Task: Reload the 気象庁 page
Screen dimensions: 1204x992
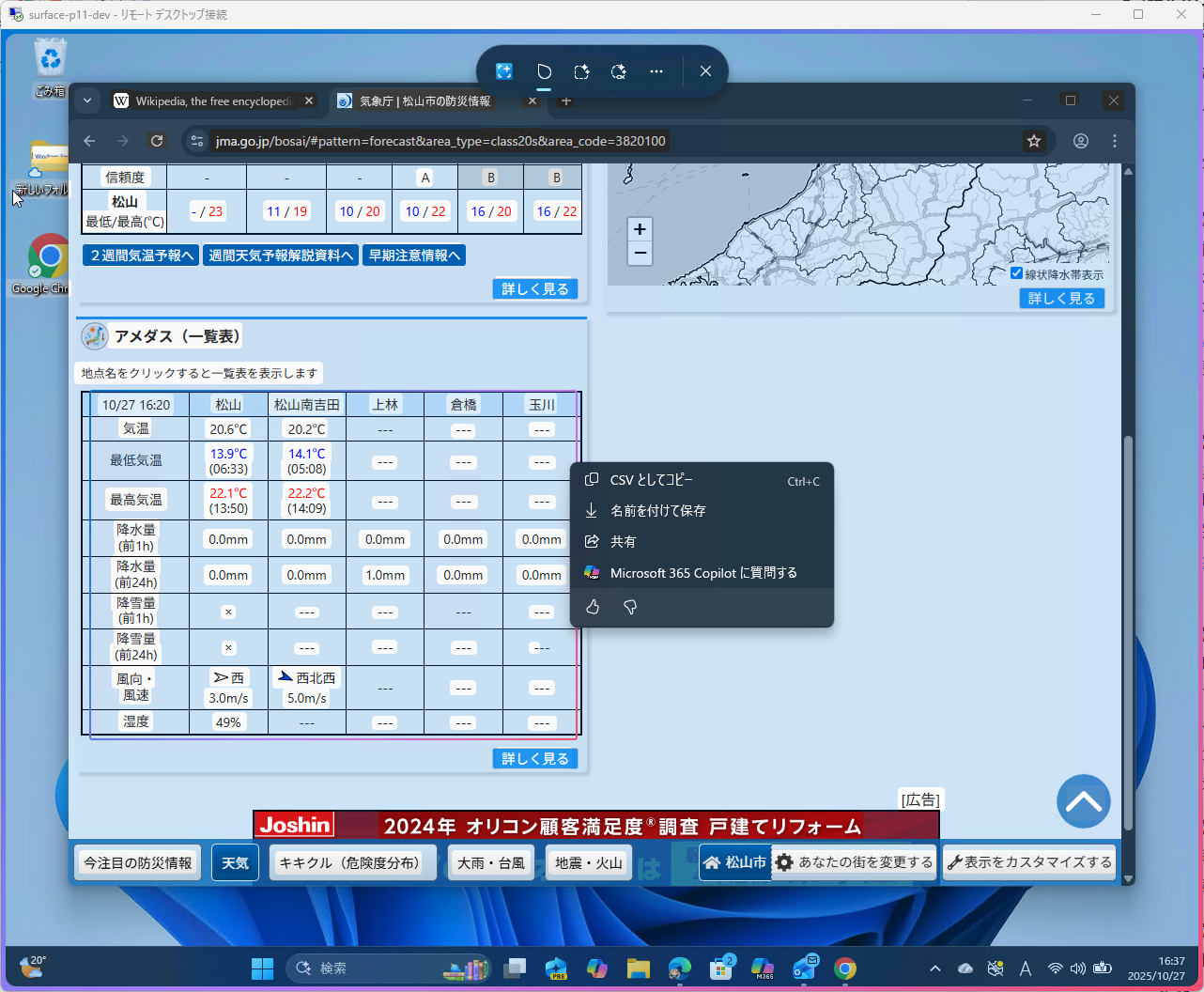Action: (157, 140)
